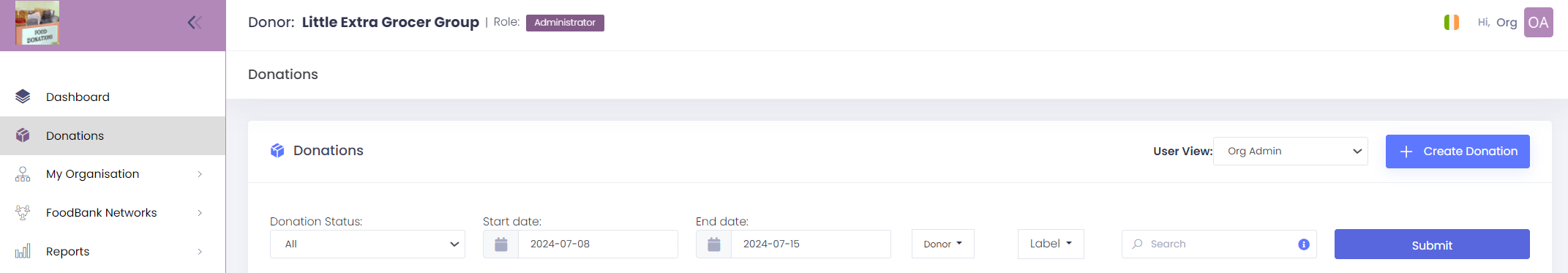Viewport: 1568px width, 273px height.
Task: Open the Donor filter dropdown
Action: pos(943,244)
